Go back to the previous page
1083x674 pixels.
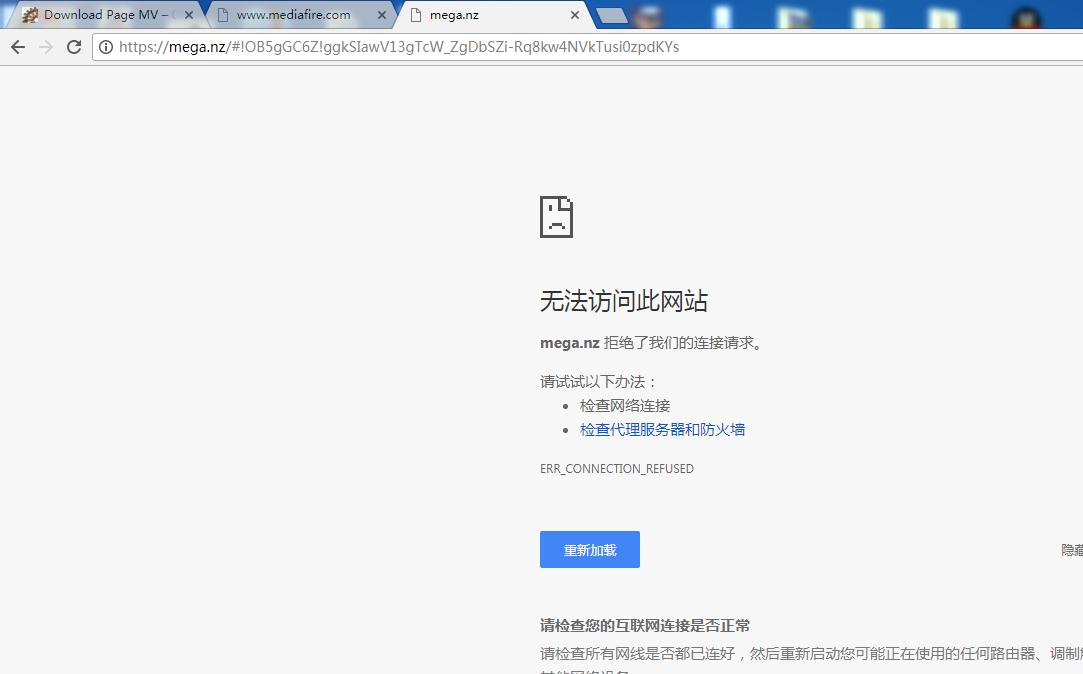(18, 47)
